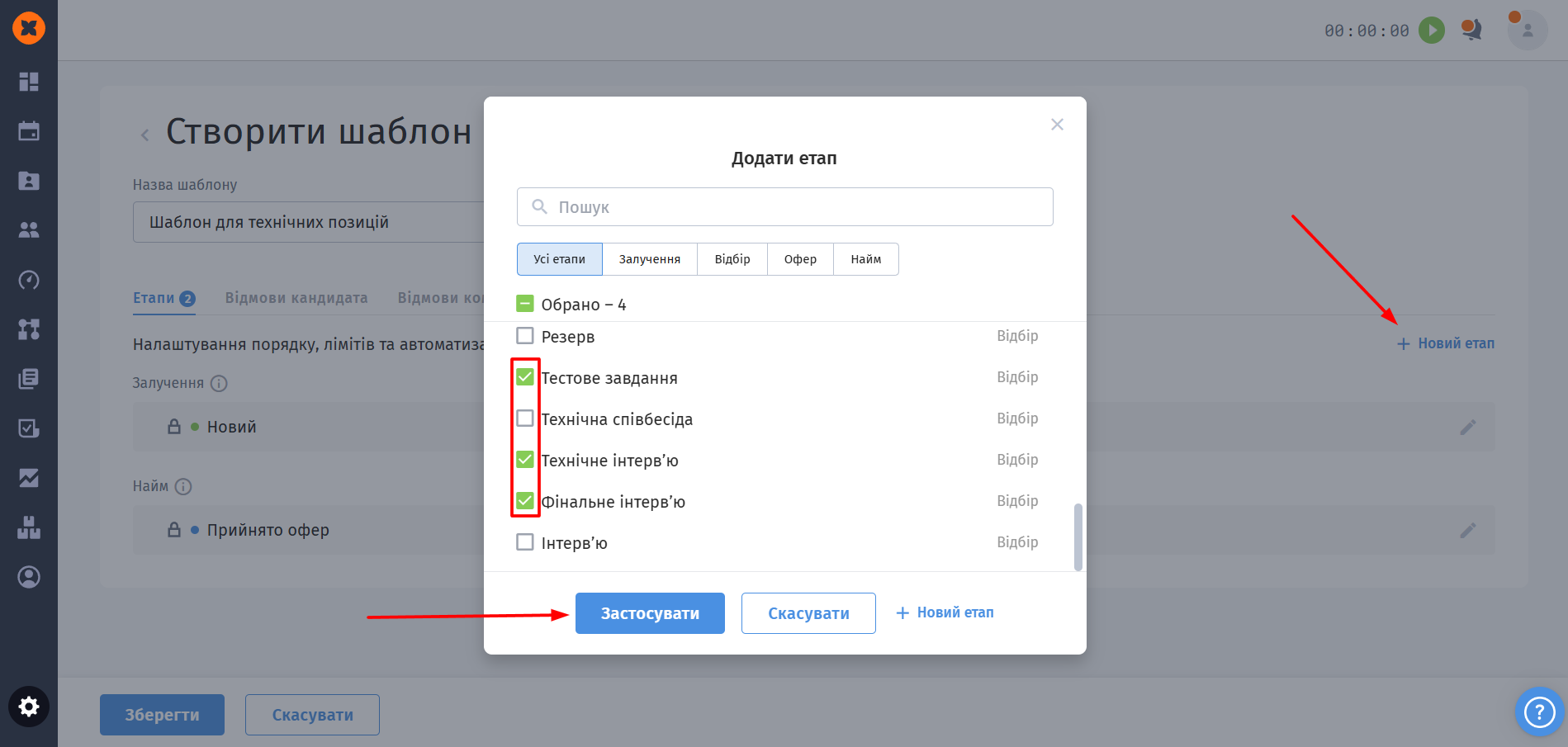Screen dimensions: 1568x747
Task: Select the Офер filter tab
Action: tap(800, 259)
